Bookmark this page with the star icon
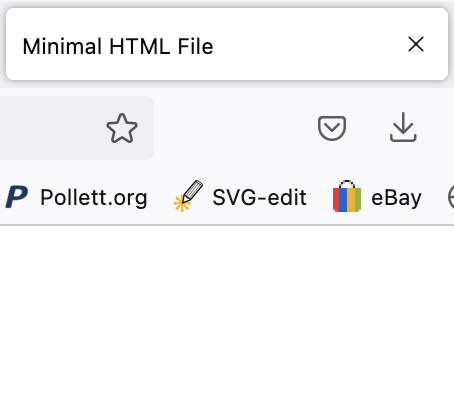454x400 pixels. pyautogui.click(x=122, y=128)
